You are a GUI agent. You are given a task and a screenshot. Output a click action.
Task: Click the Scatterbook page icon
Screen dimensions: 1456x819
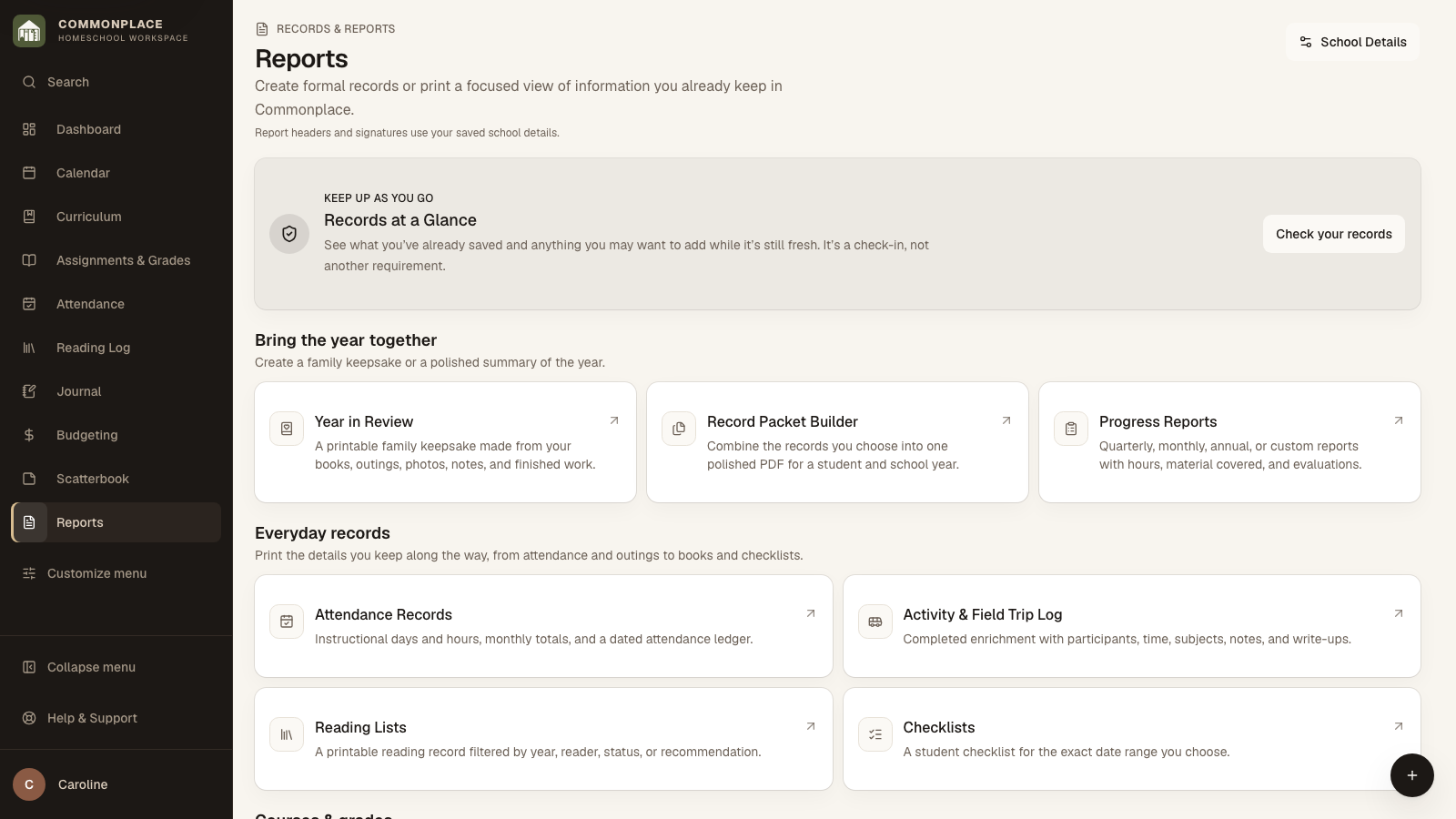(29, 479)
